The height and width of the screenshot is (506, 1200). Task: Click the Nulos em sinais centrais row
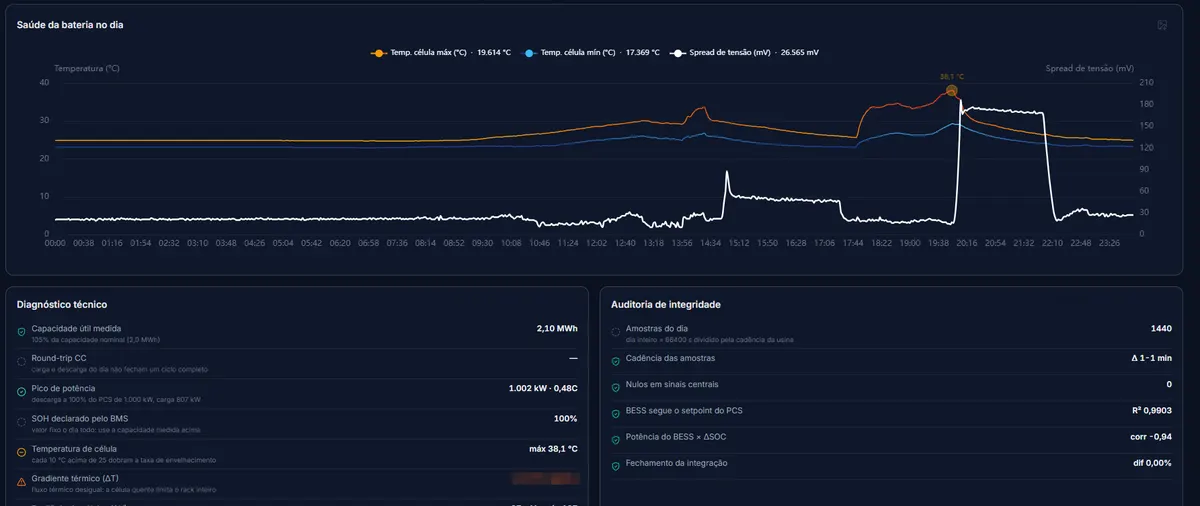point(891,385)
